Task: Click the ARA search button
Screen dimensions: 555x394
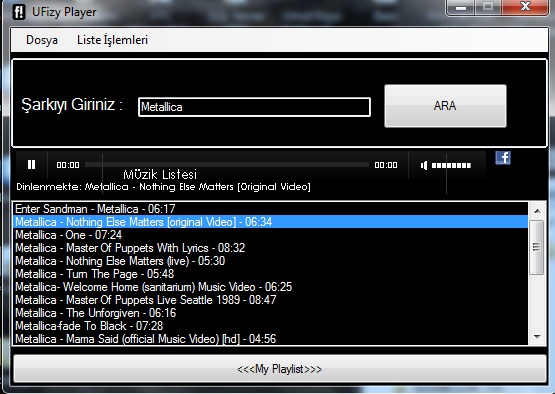Action: click(x=445, y=105)
